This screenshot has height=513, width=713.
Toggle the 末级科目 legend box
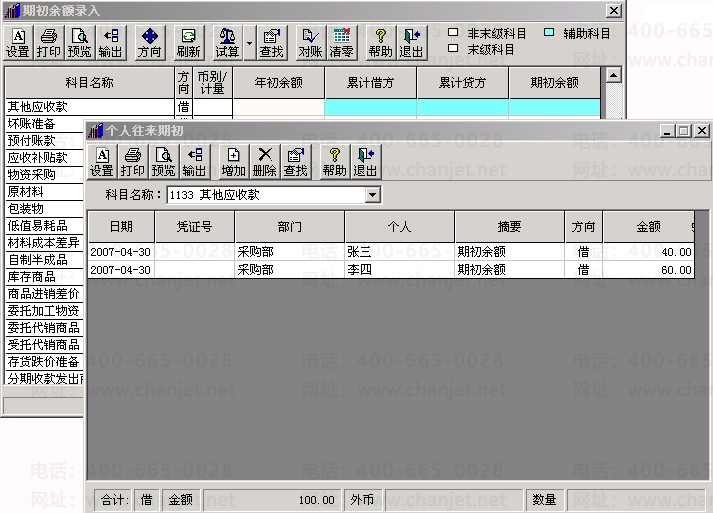pos(453,48)
